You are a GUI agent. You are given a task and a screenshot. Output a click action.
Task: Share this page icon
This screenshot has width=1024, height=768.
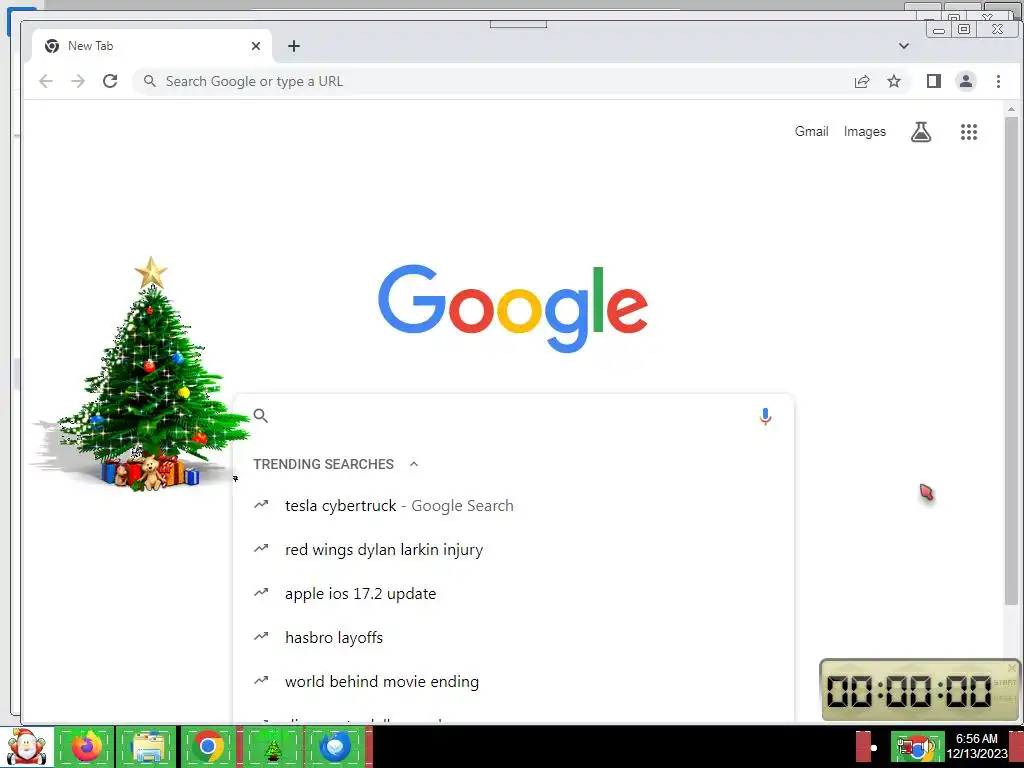pos(862,81)
